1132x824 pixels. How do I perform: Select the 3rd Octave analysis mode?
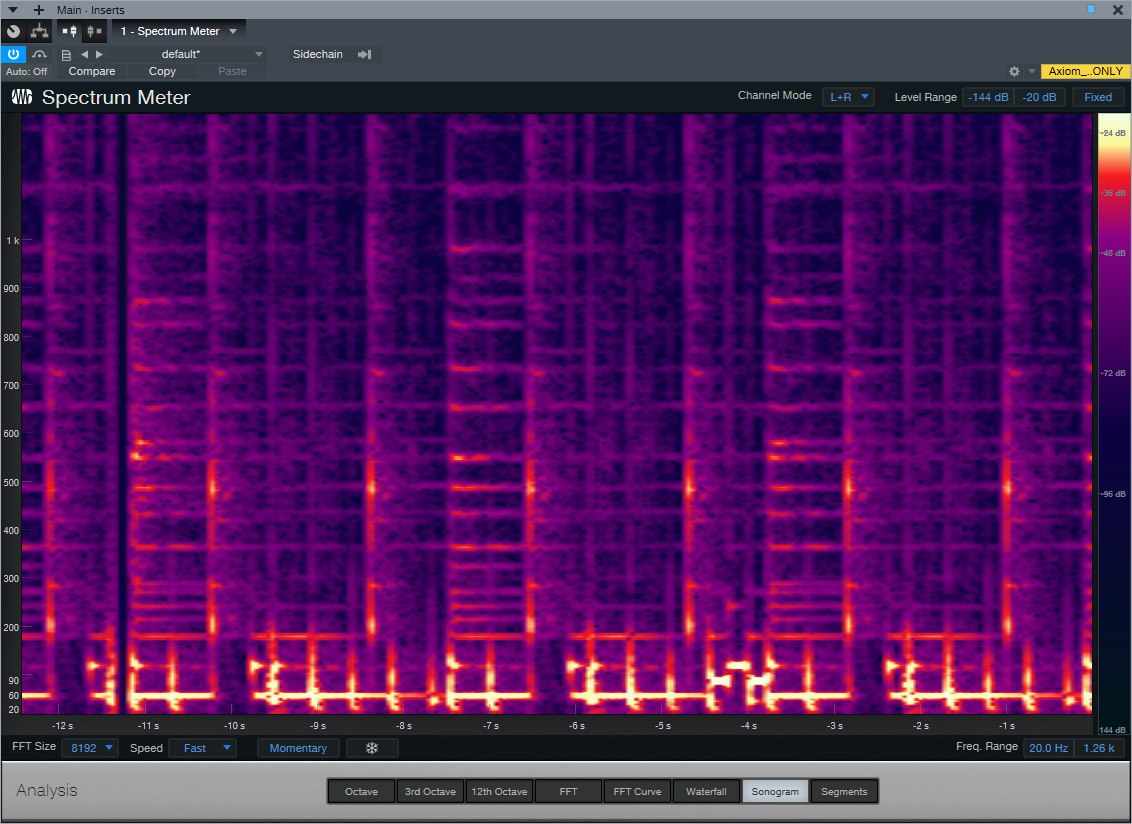coord(432,791)
